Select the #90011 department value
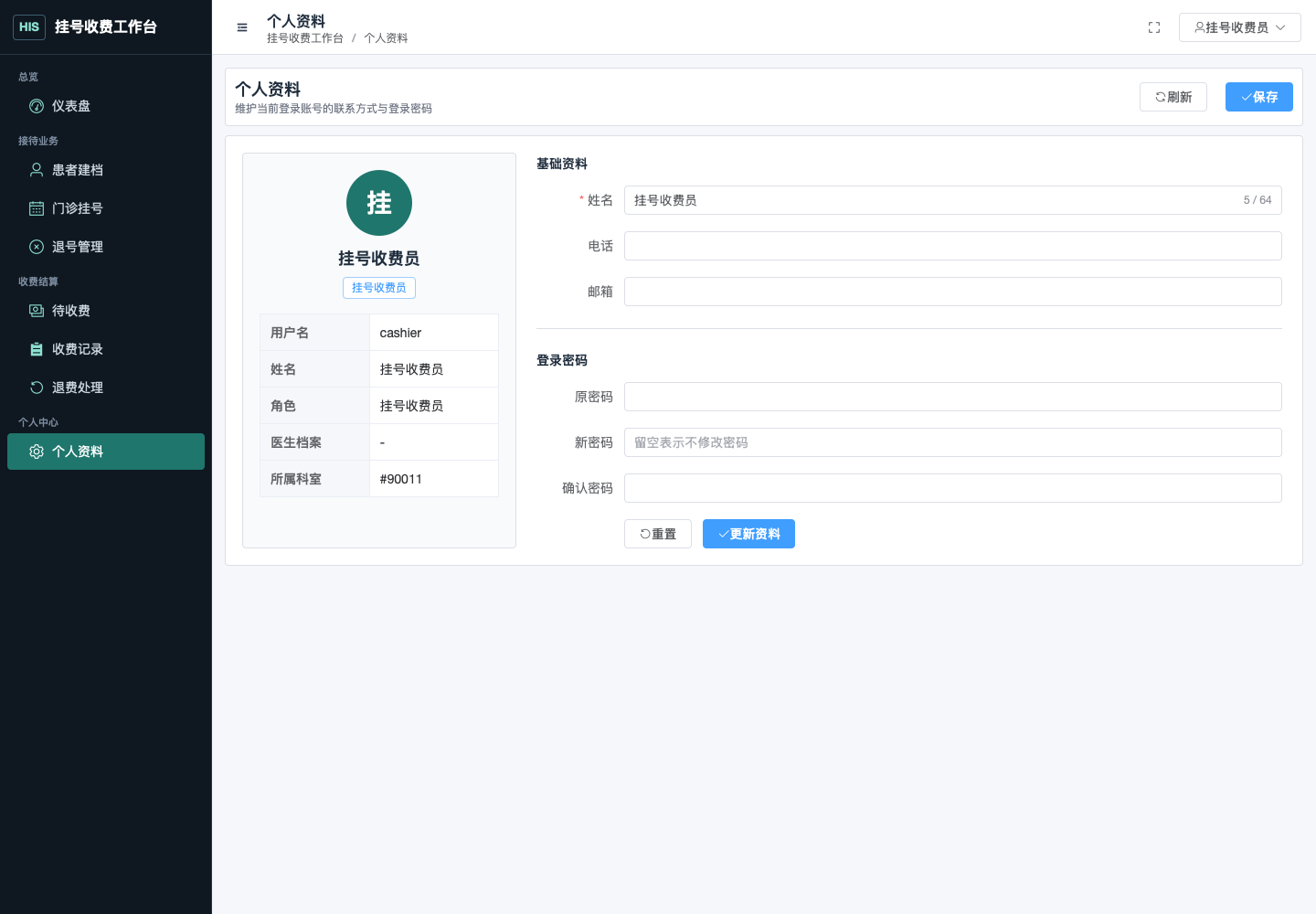The height and width of the screenshot is (914, 1316). pyautogui.click(x=434, y=479)
